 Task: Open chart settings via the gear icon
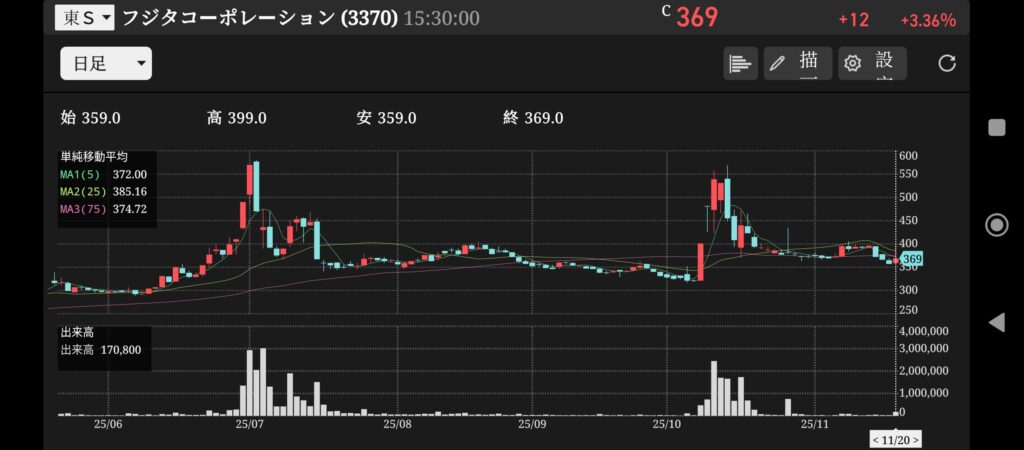click(x=871, y=64)
